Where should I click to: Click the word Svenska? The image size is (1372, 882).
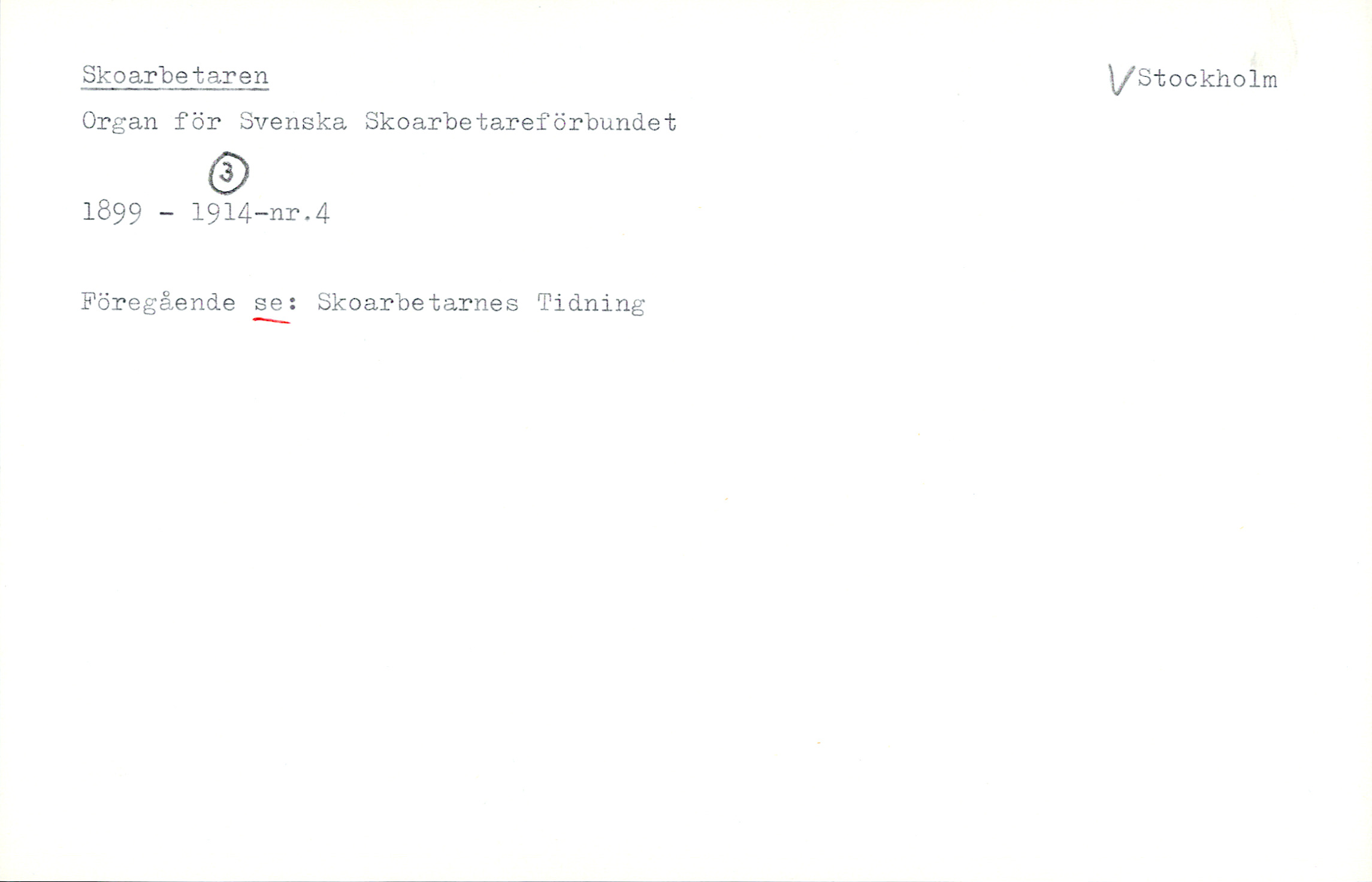(x=293, y=122)
